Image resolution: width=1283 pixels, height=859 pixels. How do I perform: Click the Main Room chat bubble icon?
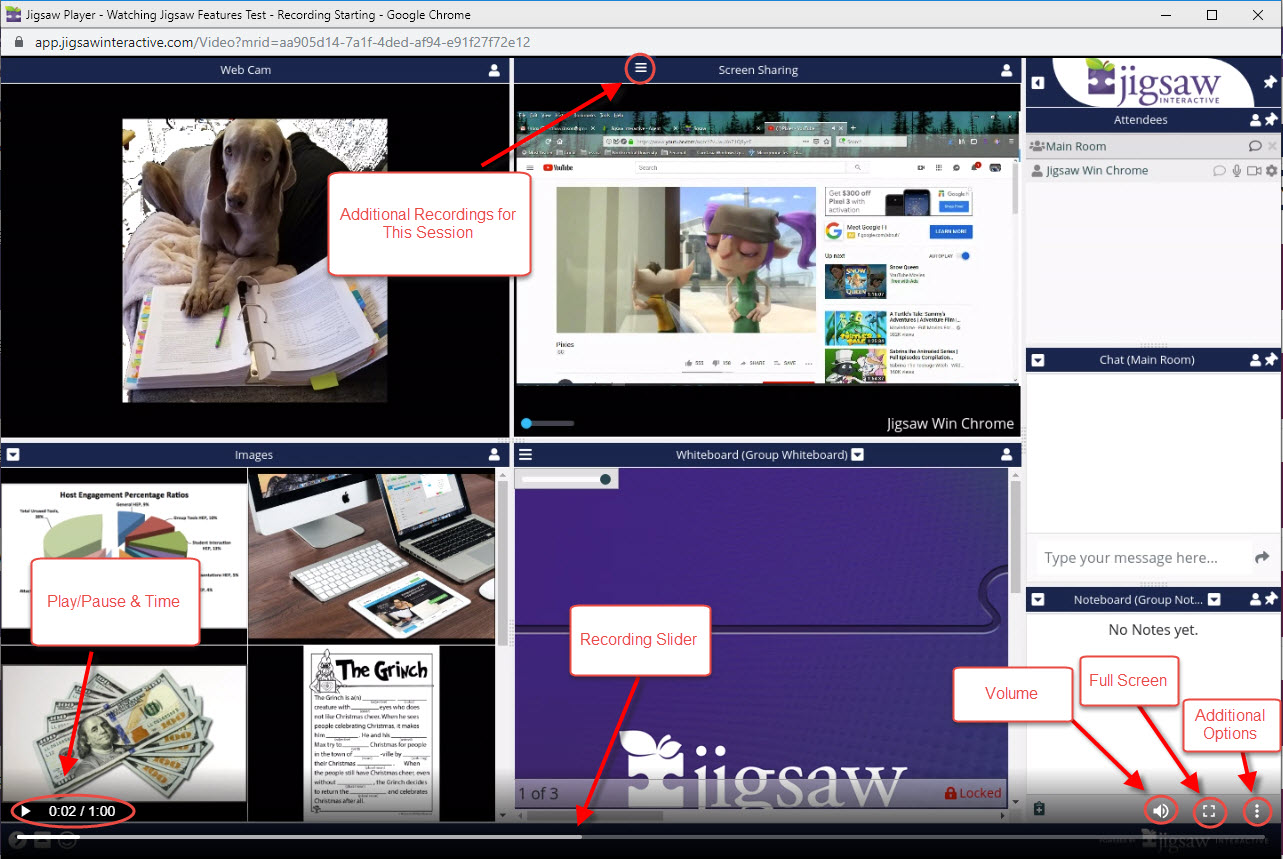click(1255, 146)
